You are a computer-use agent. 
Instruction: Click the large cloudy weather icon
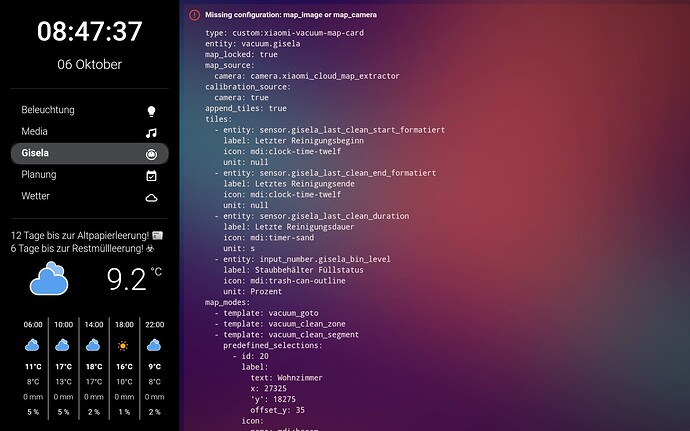point(49,278)
